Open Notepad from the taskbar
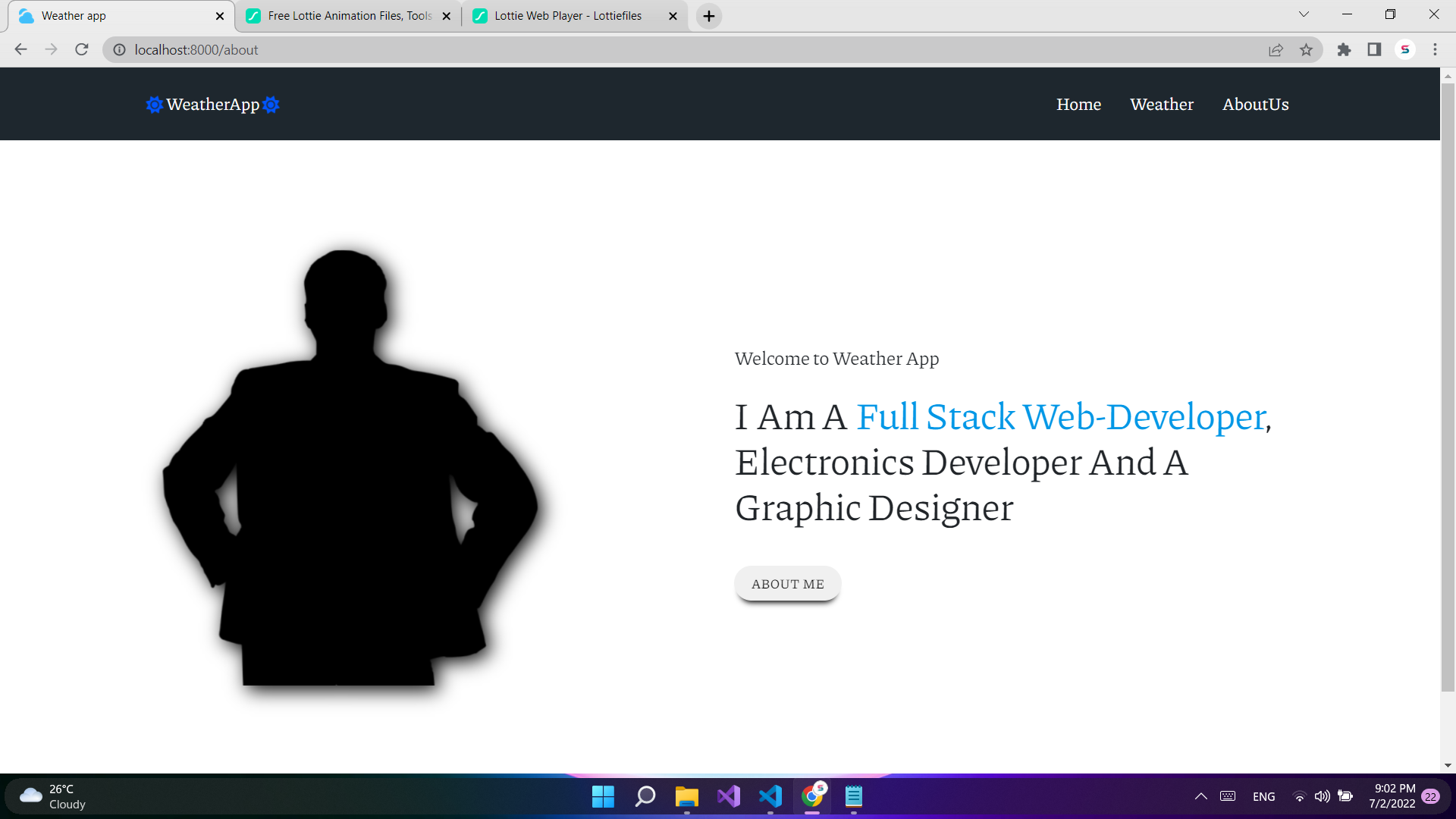The image size is (1456, 819). [854, 796]
